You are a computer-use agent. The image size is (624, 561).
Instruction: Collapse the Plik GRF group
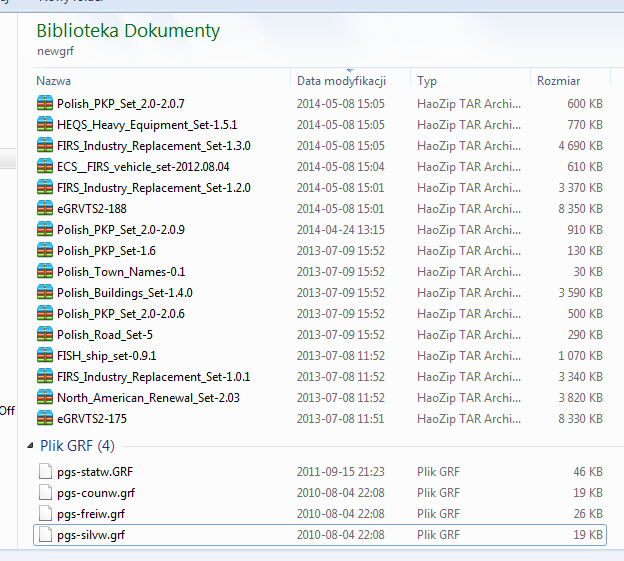pyautogui.click(x=29, y=445)
